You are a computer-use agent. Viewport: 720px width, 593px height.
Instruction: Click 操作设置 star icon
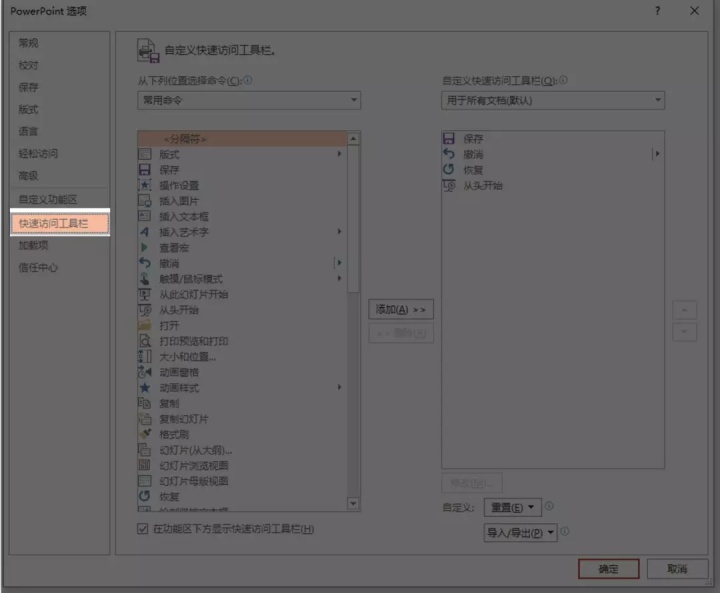point(145,186)
